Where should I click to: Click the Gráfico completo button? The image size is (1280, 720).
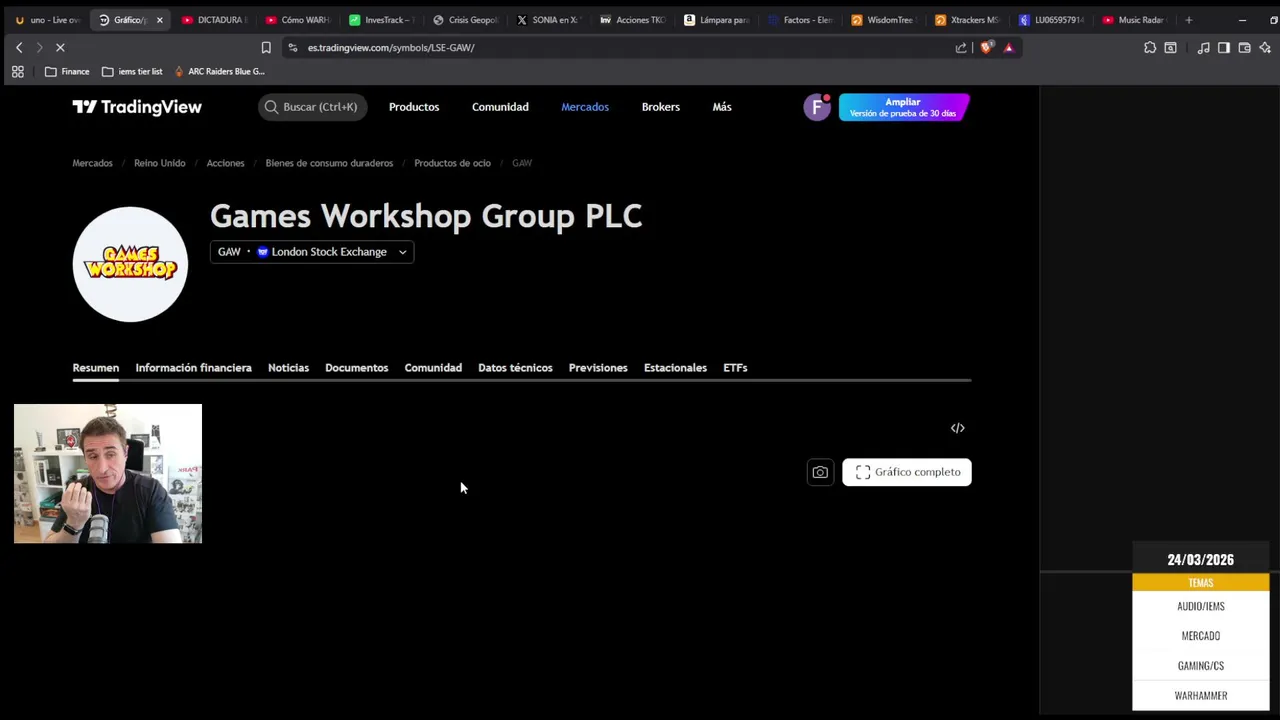(907, 472)
